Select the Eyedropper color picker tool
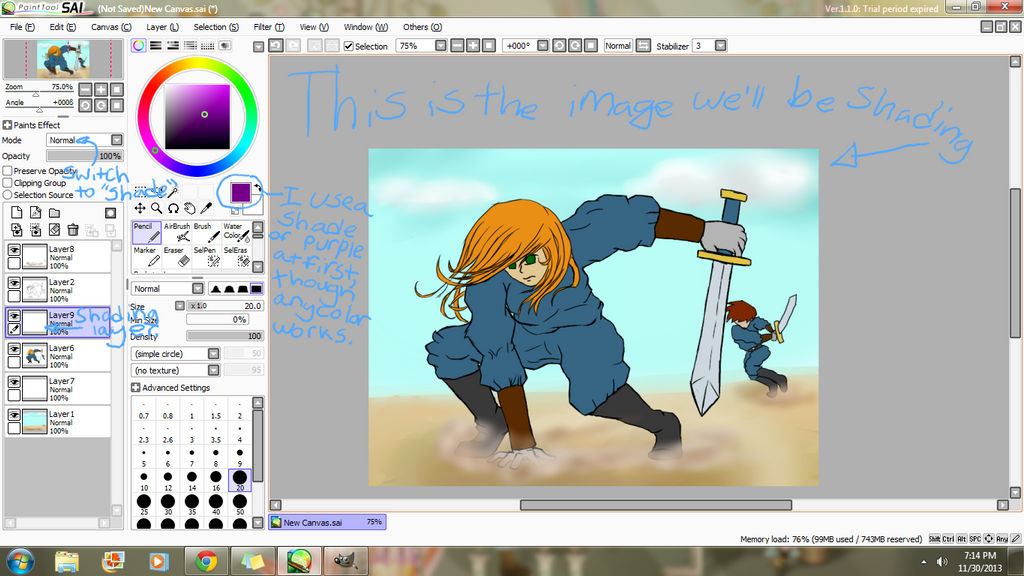Viewport: 1024px width, 576px height. click(206, 208)
